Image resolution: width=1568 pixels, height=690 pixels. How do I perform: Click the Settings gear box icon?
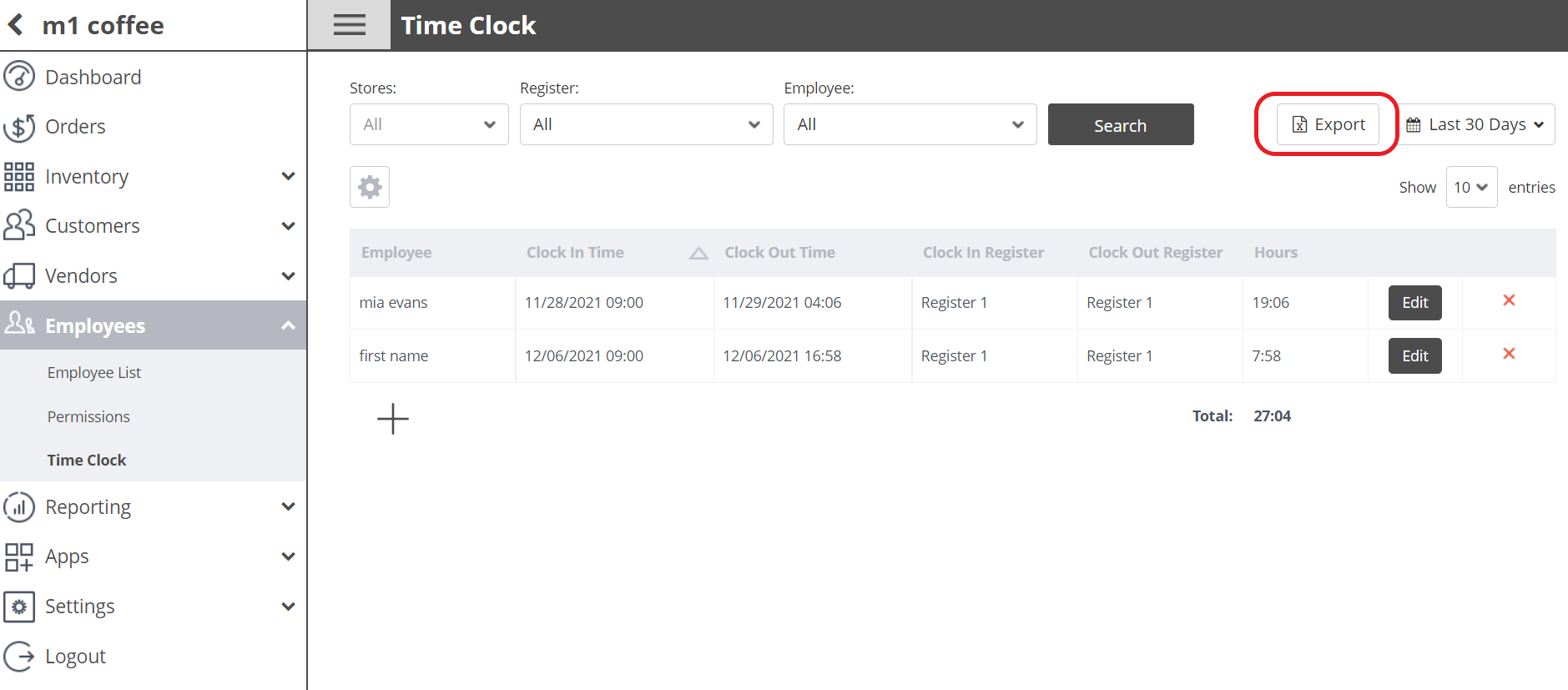19,607
